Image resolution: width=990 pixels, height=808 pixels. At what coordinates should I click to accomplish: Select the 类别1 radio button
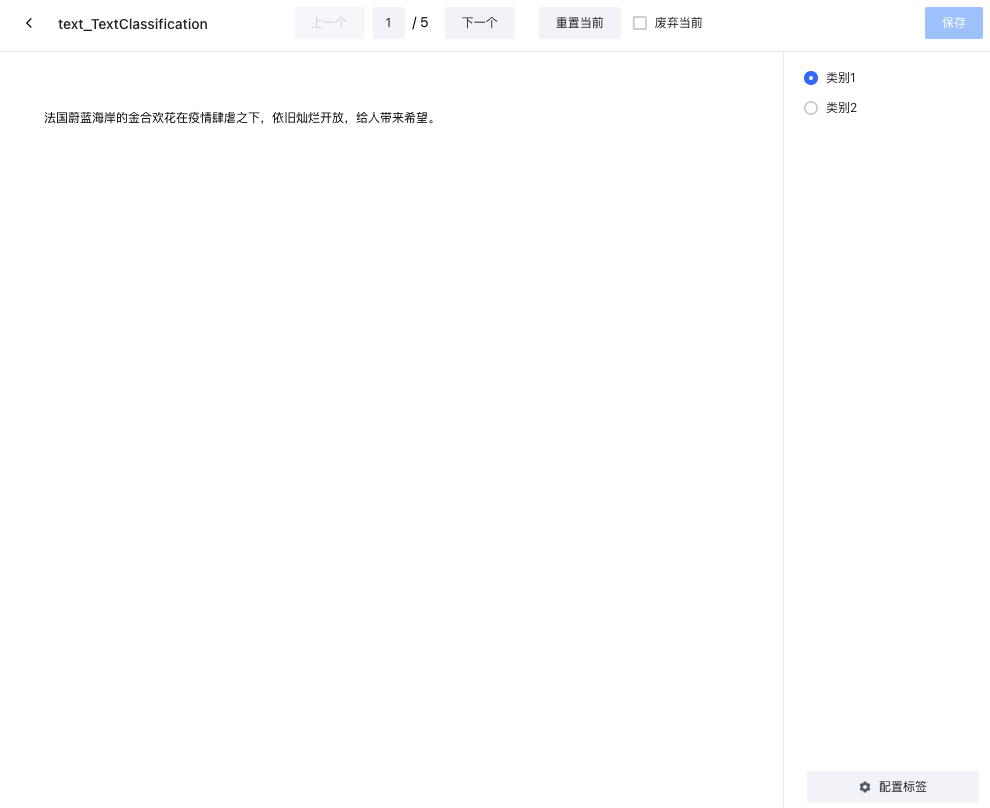click(811, 78)
